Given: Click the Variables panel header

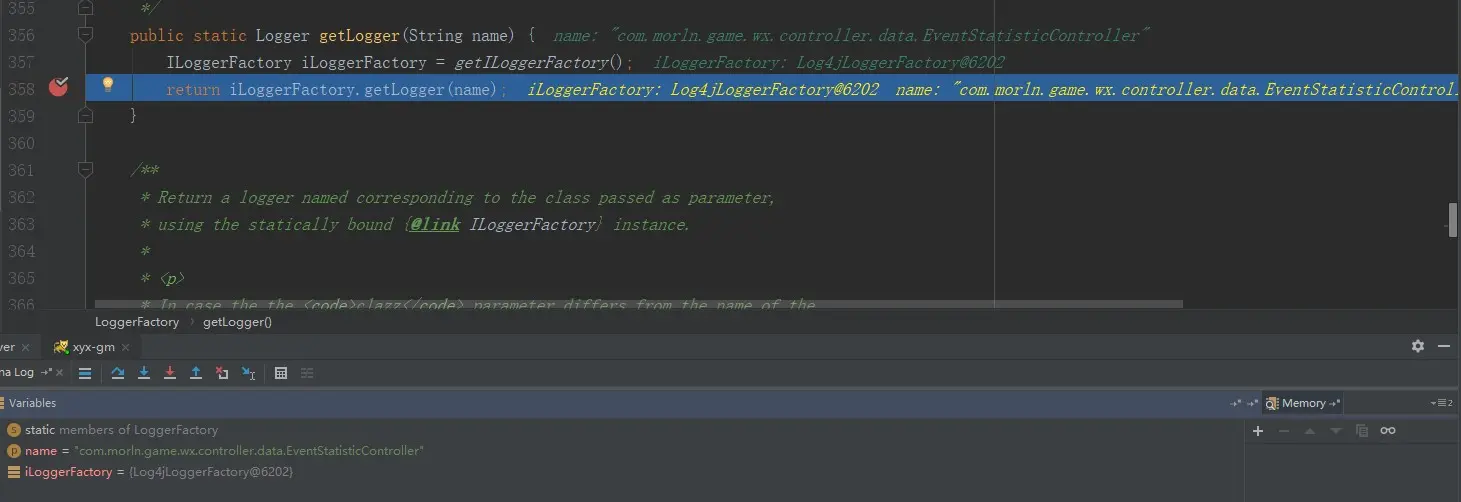Looking at the screenshot, I should [620, 403].
